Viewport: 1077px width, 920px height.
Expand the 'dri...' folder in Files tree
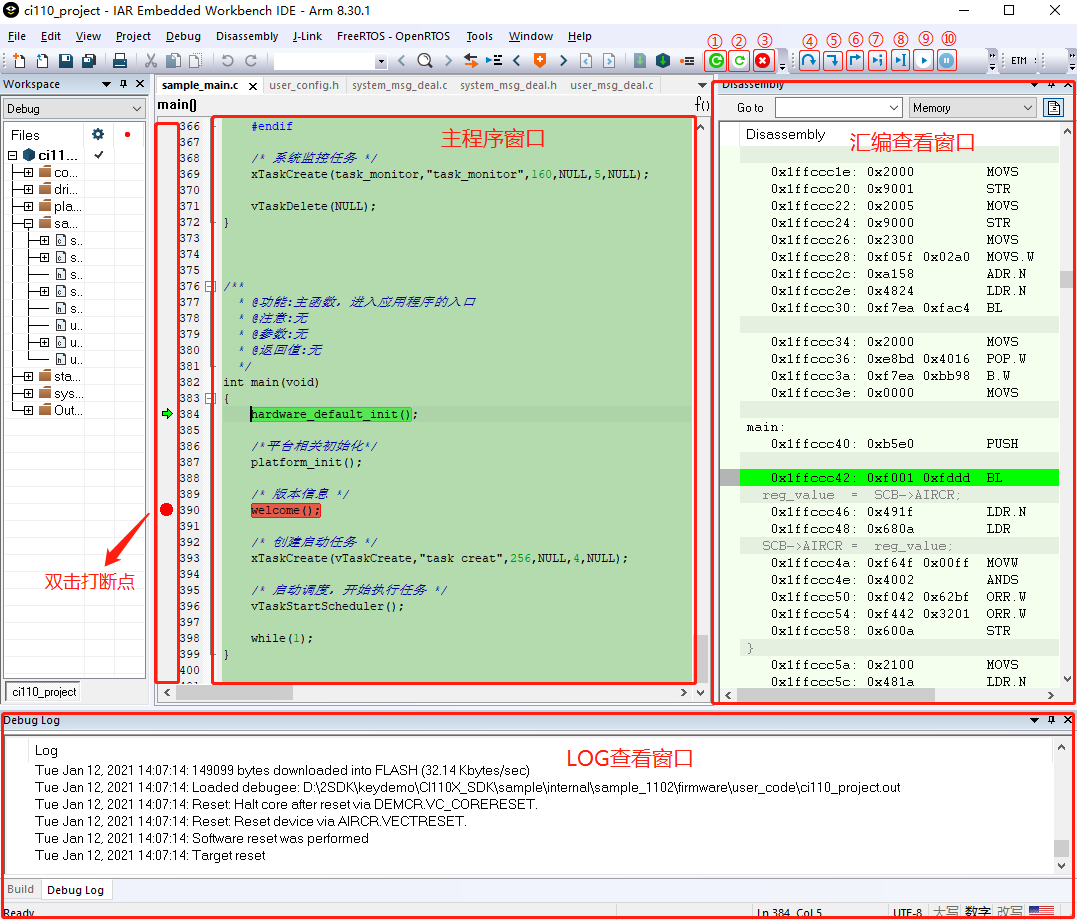[28, 189]
